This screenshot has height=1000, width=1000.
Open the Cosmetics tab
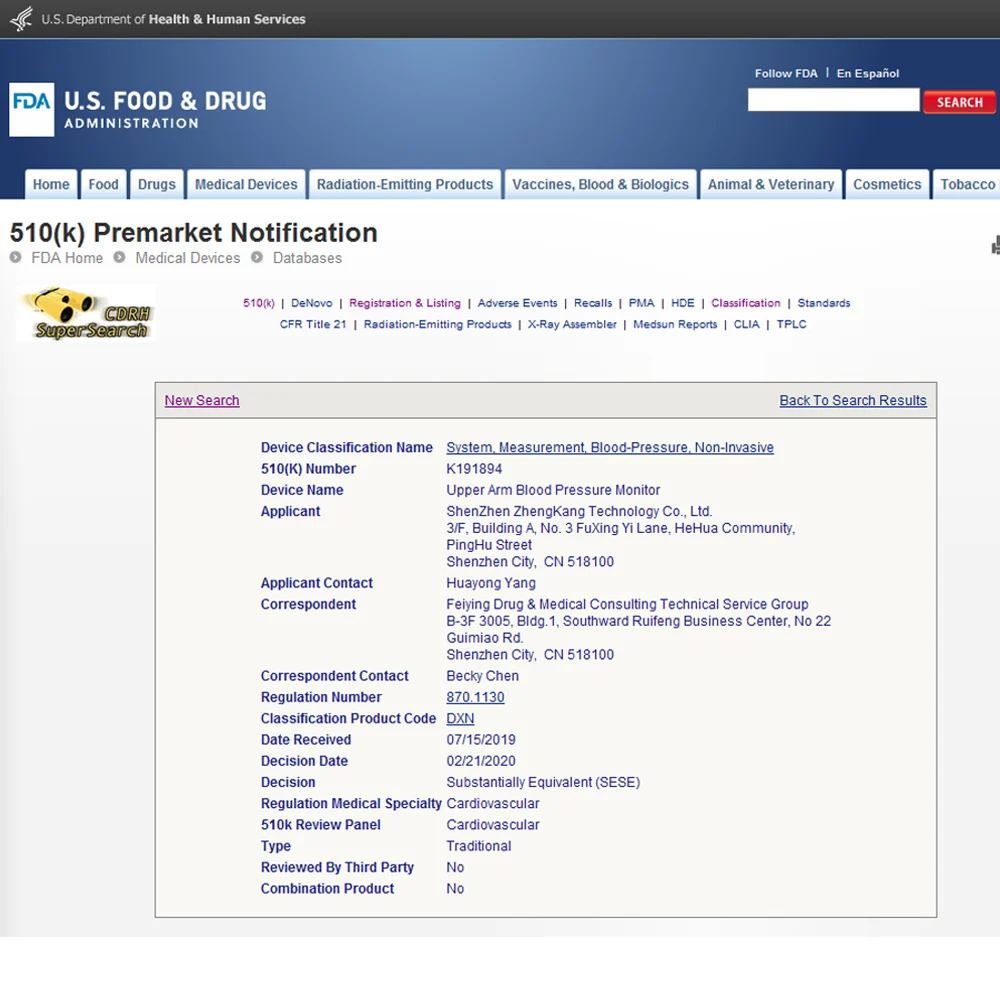[887, 184]
